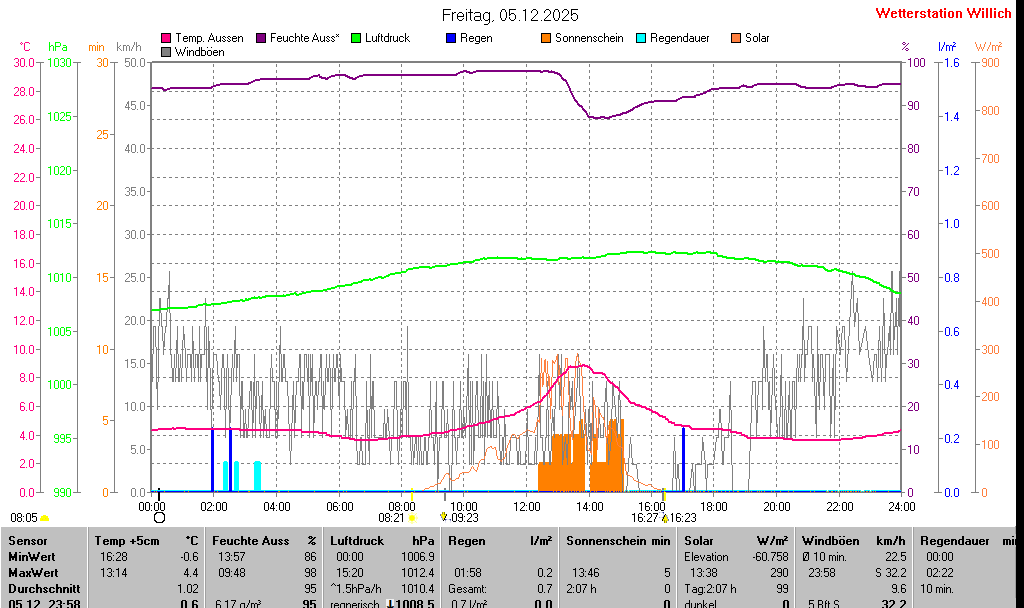
Task: Click the pressure trend arrow beside 1008.5
Action: 391,604
